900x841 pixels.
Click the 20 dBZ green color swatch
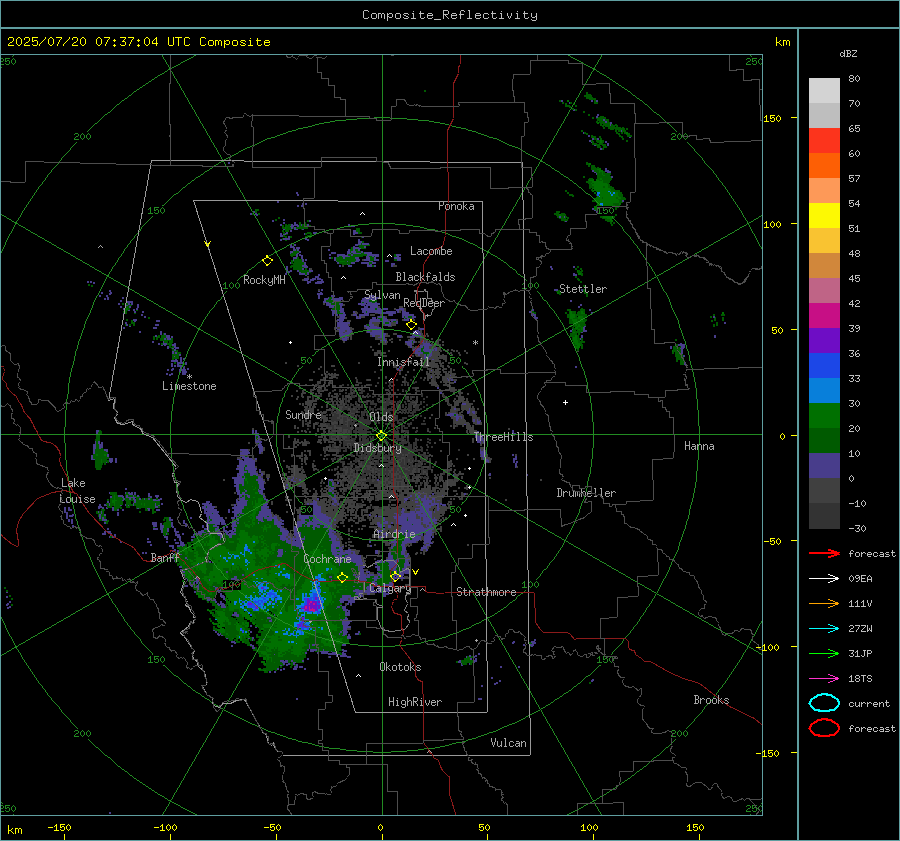824,416
